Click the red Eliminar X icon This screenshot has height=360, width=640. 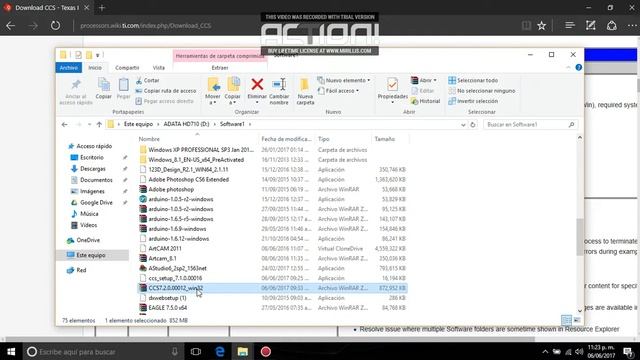[257, 84]
